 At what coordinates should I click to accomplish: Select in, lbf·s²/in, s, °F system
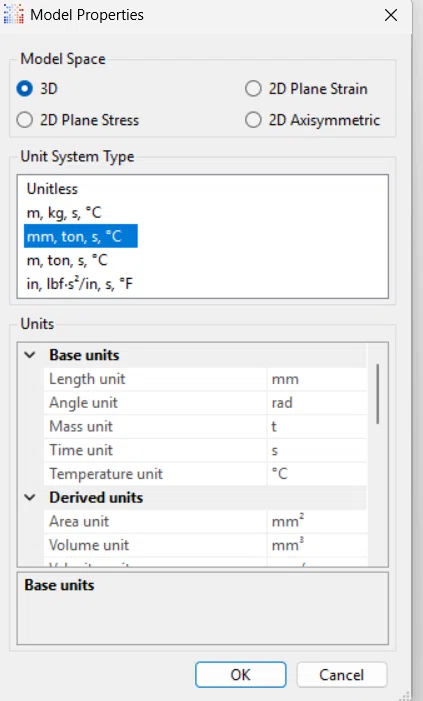80,283
